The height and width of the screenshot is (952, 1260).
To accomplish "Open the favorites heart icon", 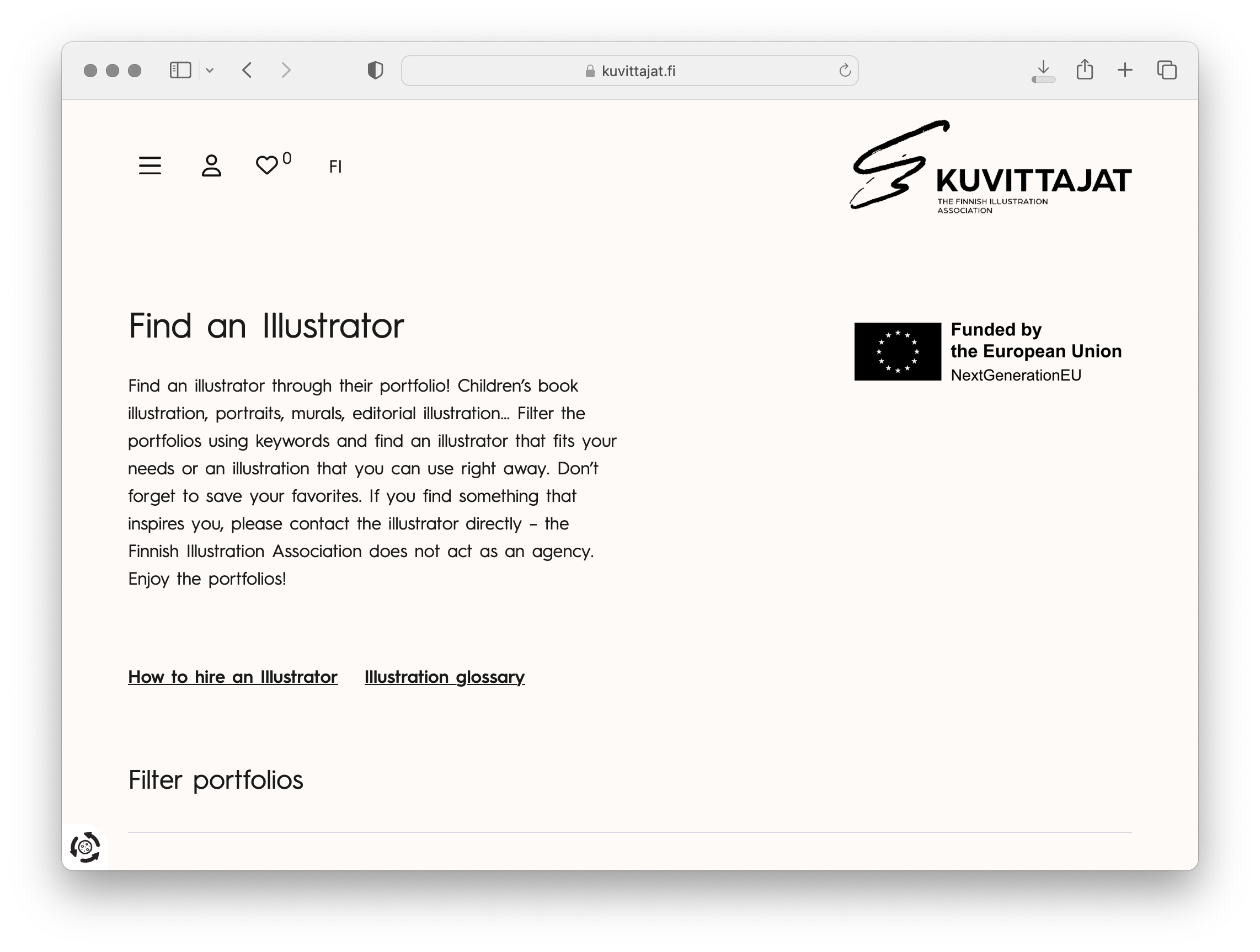I will coord(266,165).
